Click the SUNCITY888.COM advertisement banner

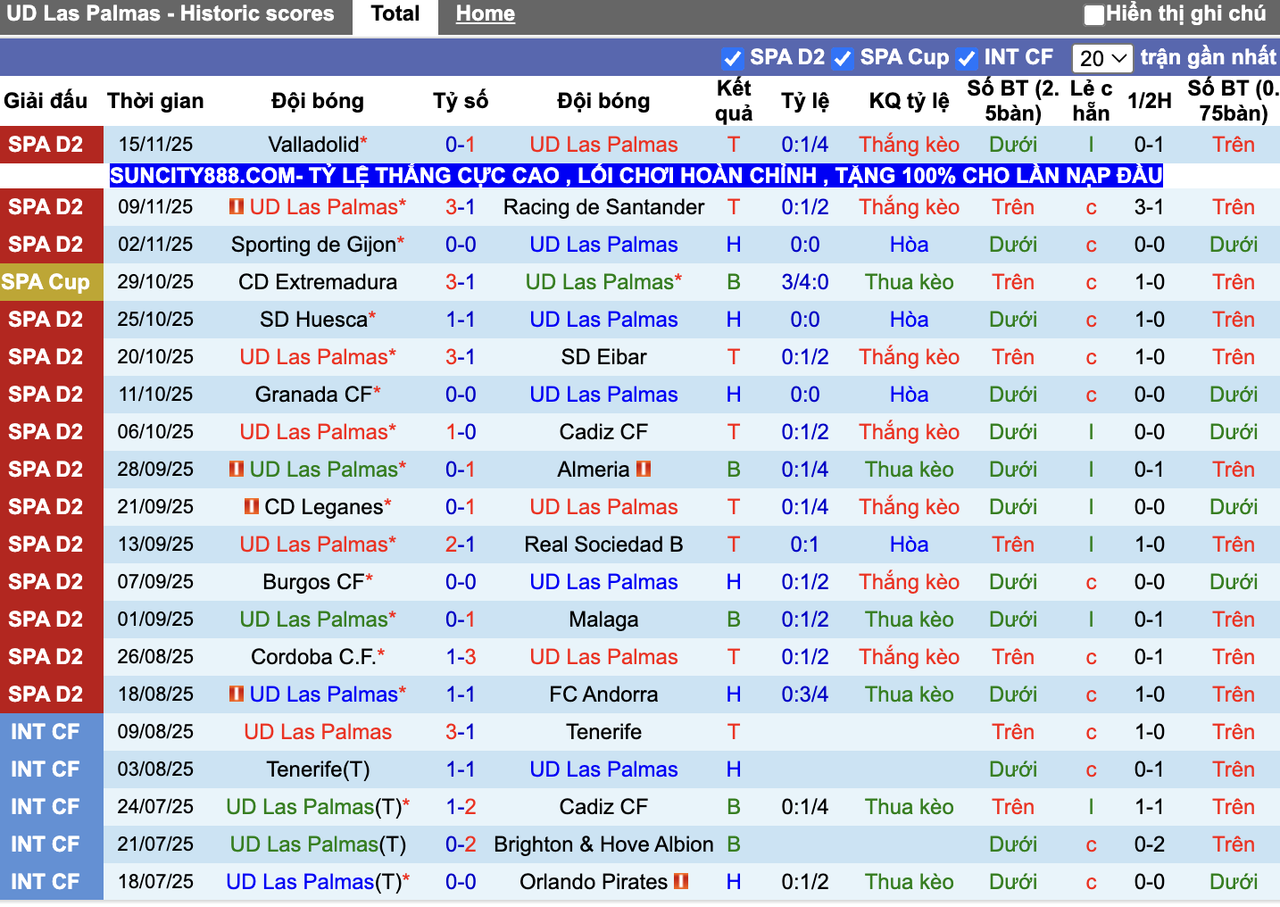[636, 176]
